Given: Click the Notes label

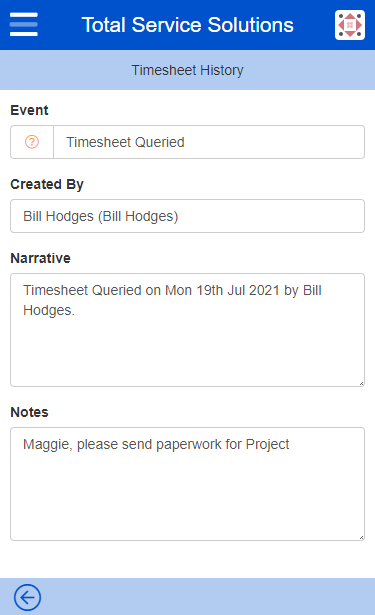Looking at the screenshot, I should click(29, 412).
